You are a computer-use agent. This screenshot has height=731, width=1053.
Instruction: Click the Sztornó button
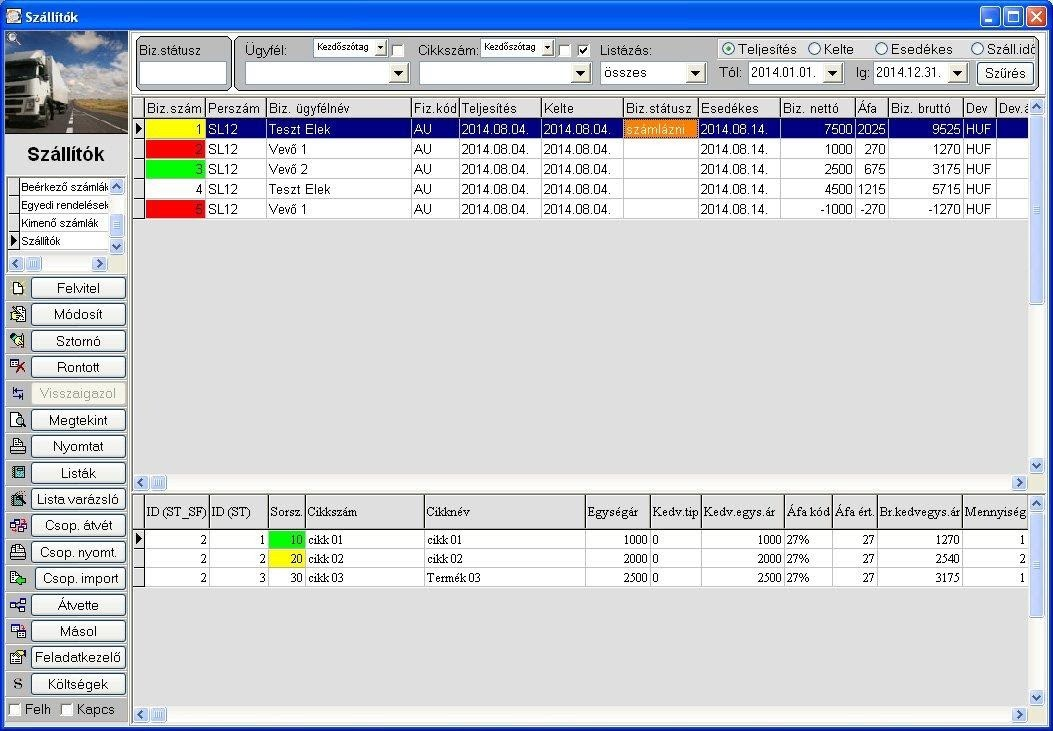point(79,341)
